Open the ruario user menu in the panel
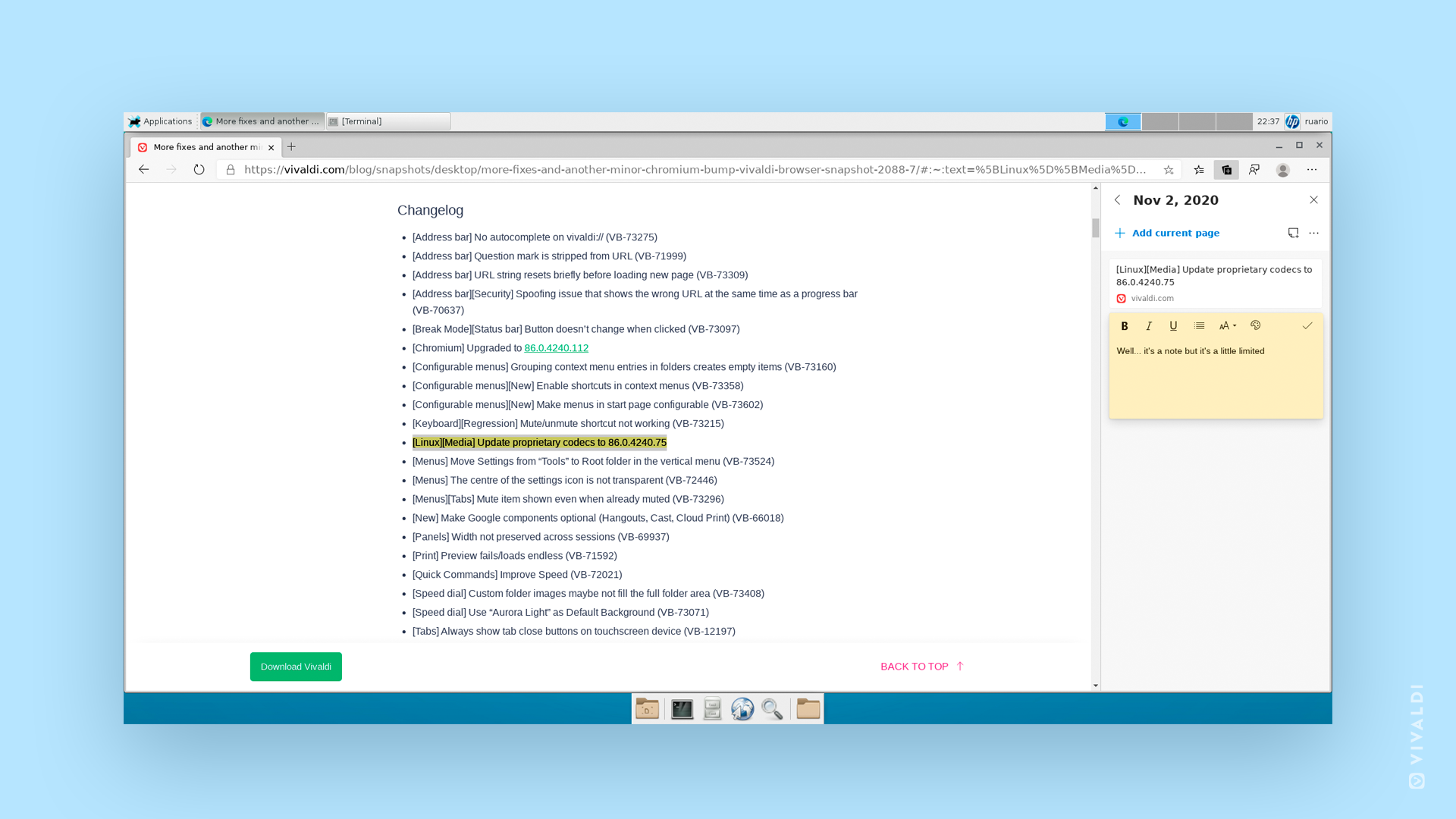1456x819 pixels. tap(1316, 121)
